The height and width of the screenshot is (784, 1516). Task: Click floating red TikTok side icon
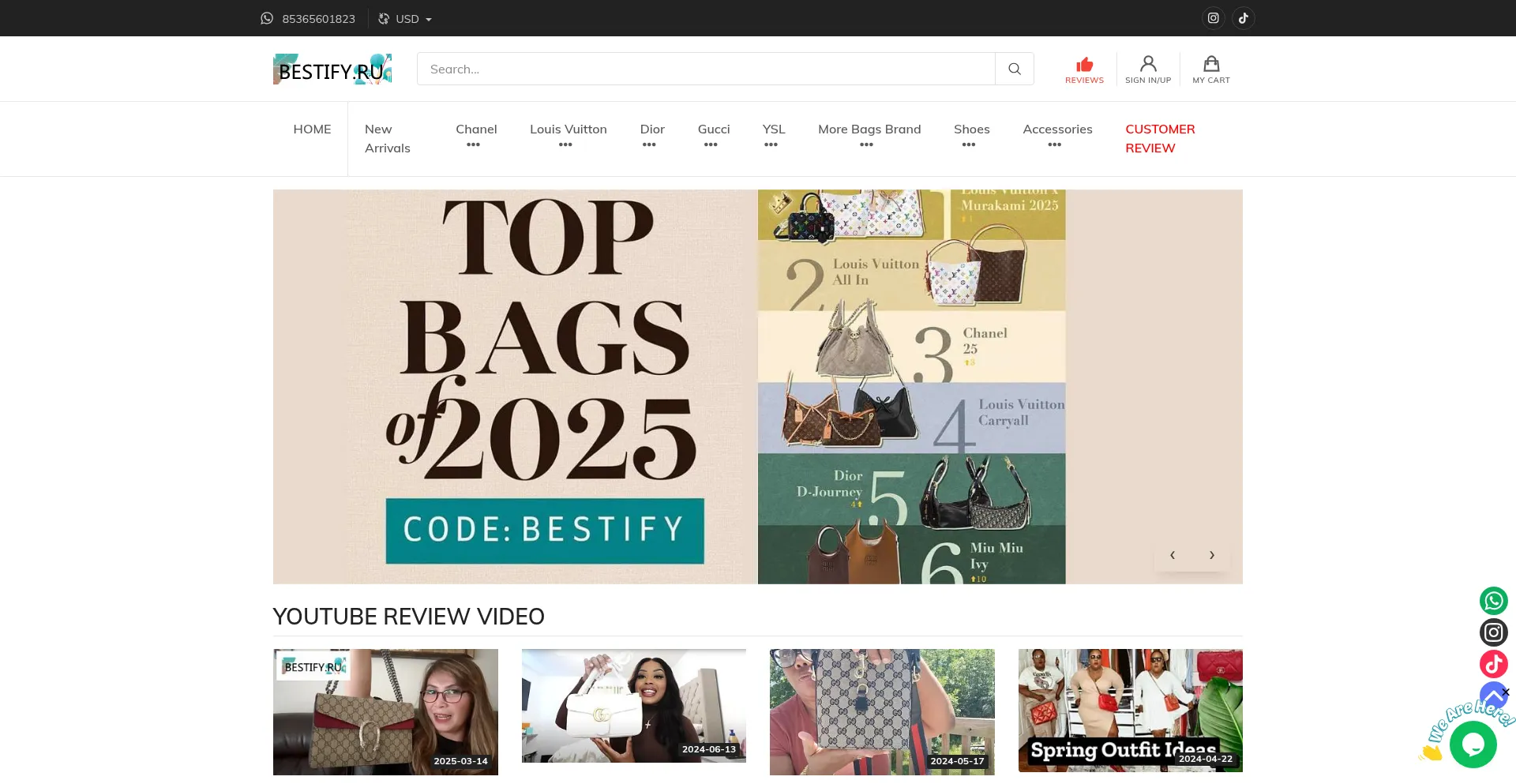1494,664
